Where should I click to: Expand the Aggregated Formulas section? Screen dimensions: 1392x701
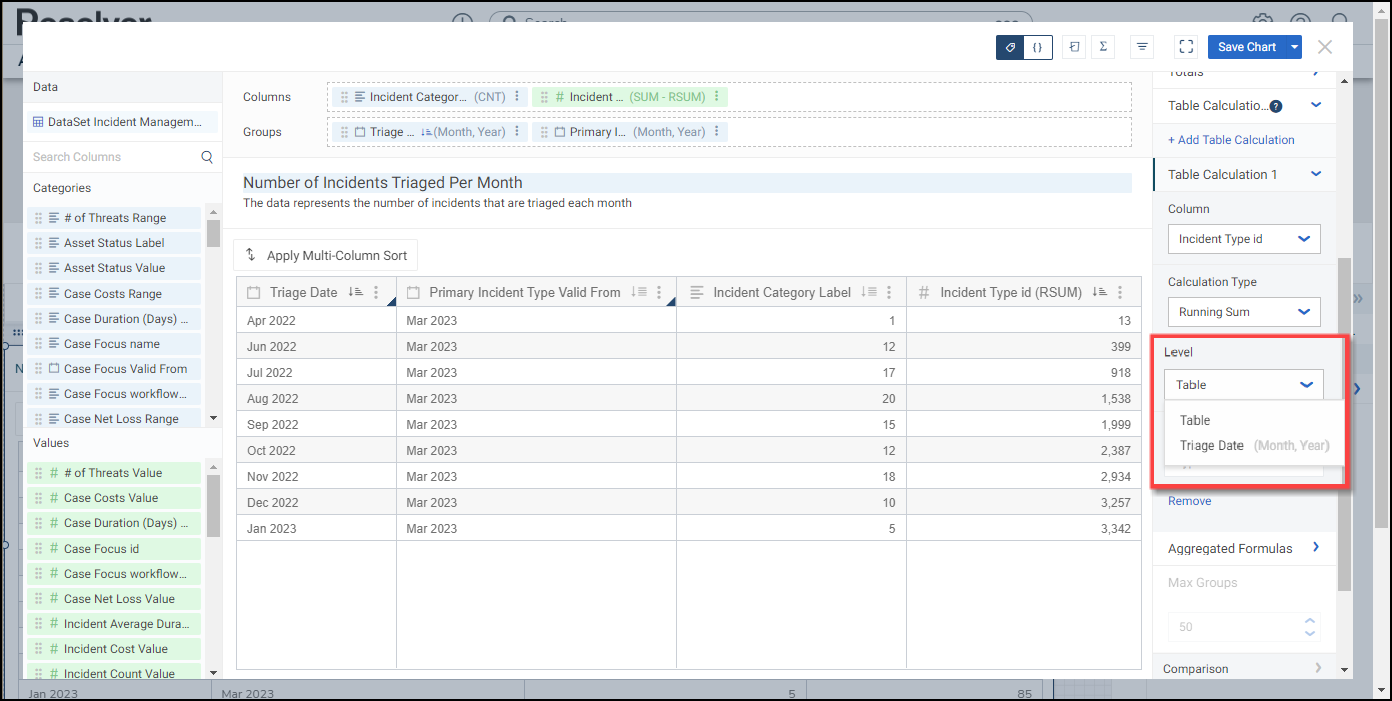point(1315,548)
